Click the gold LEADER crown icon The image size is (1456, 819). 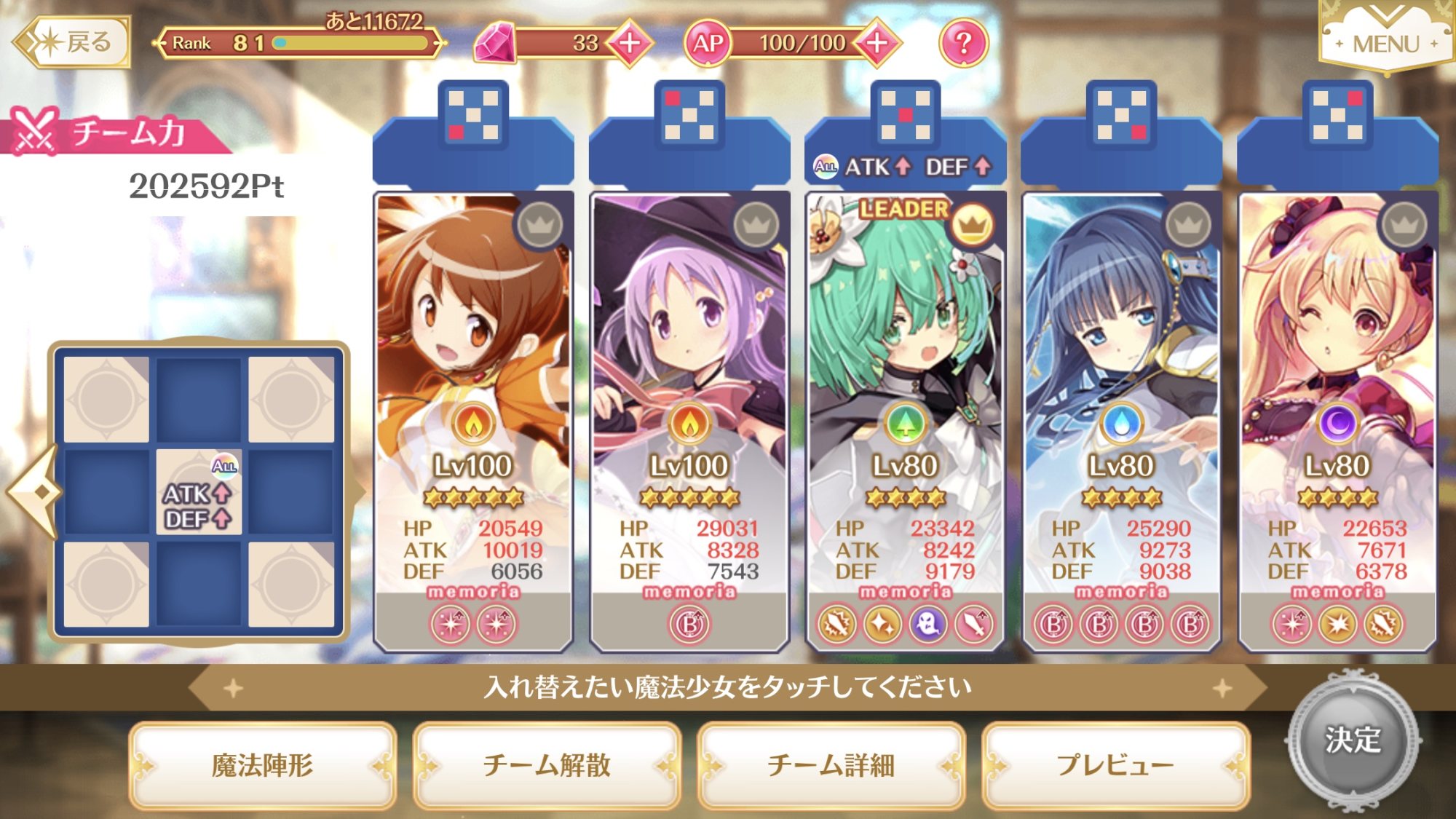point(972,224)
